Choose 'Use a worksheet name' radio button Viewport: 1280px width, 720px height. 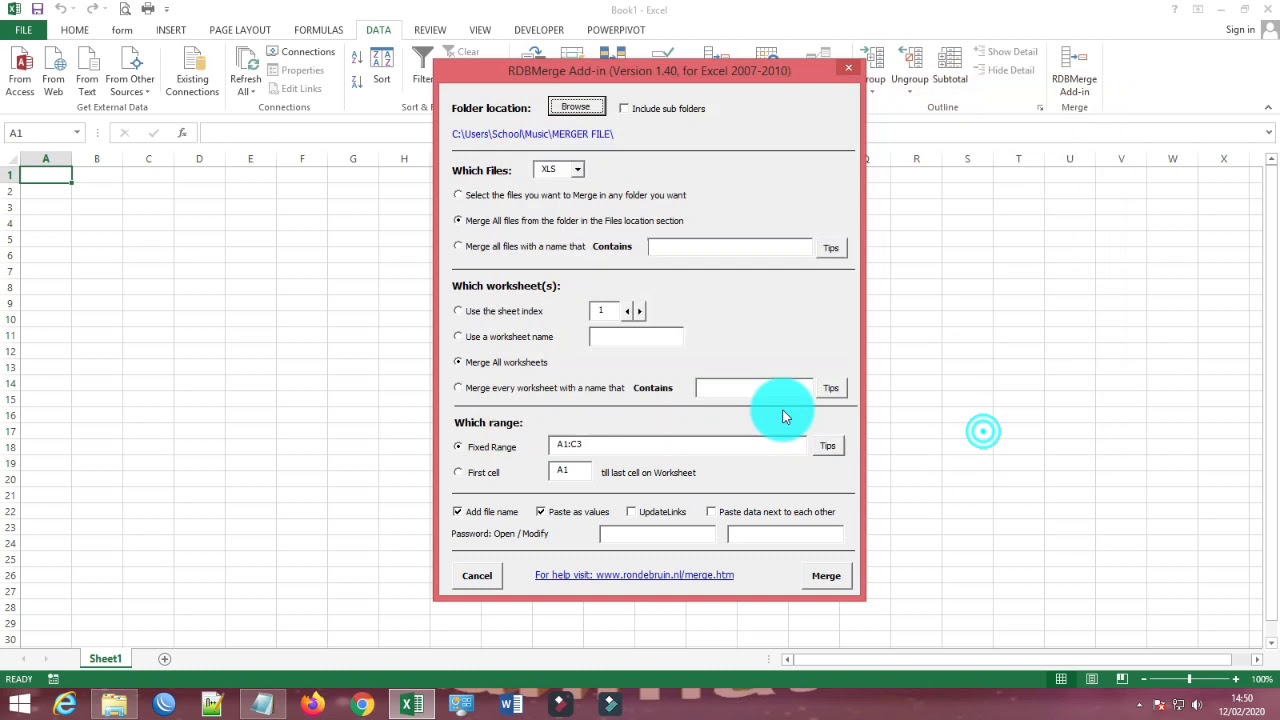[x=458, y=336]
